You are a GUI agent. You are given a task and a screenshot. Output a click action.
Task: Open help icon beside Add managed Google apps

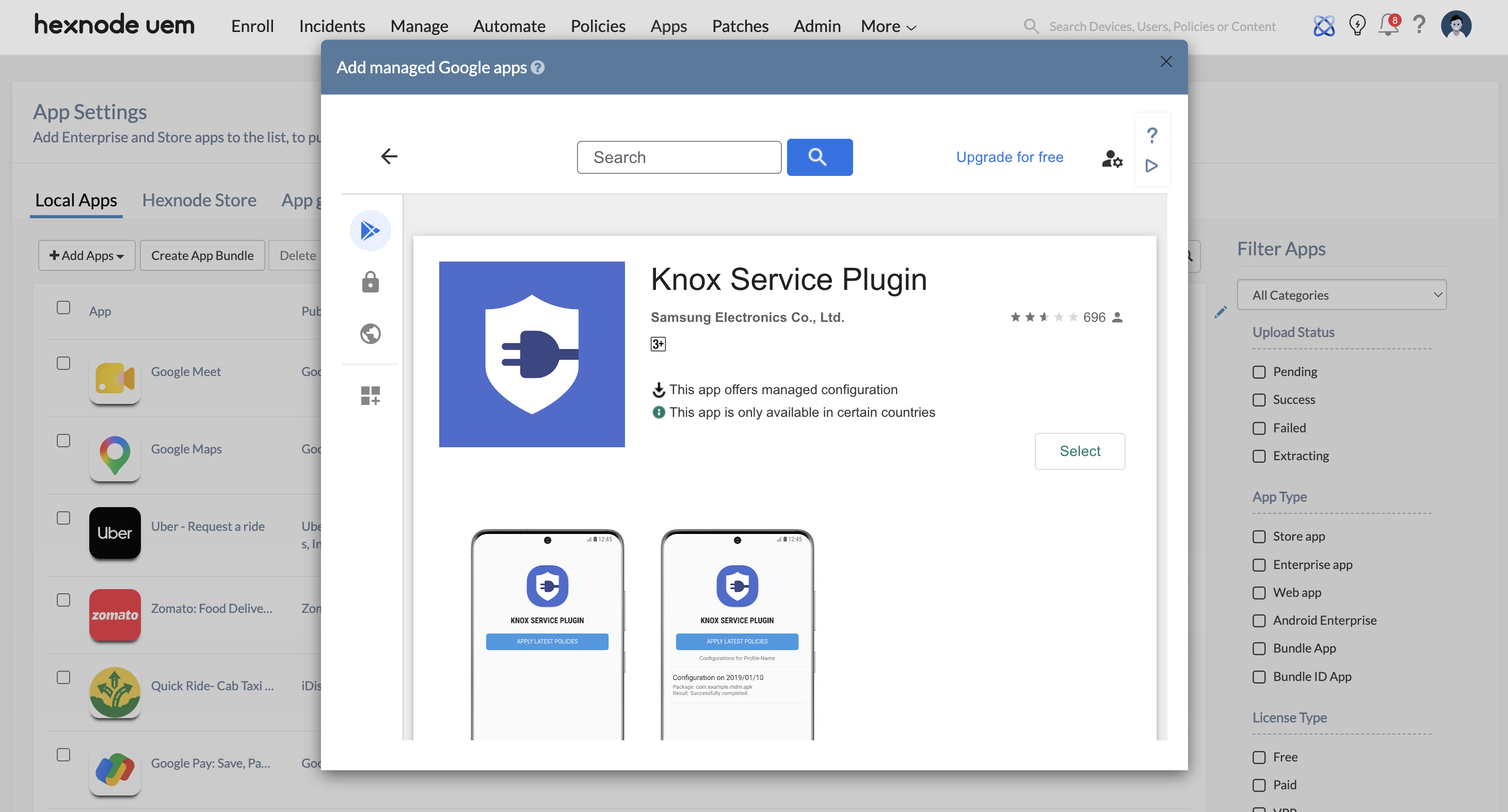(x=537, y=68)
